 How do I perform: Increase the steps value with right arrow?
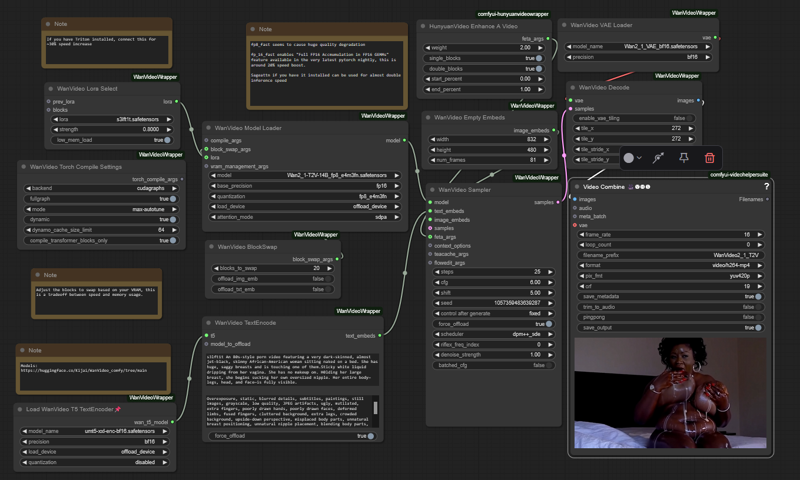[x=549, y=271]
